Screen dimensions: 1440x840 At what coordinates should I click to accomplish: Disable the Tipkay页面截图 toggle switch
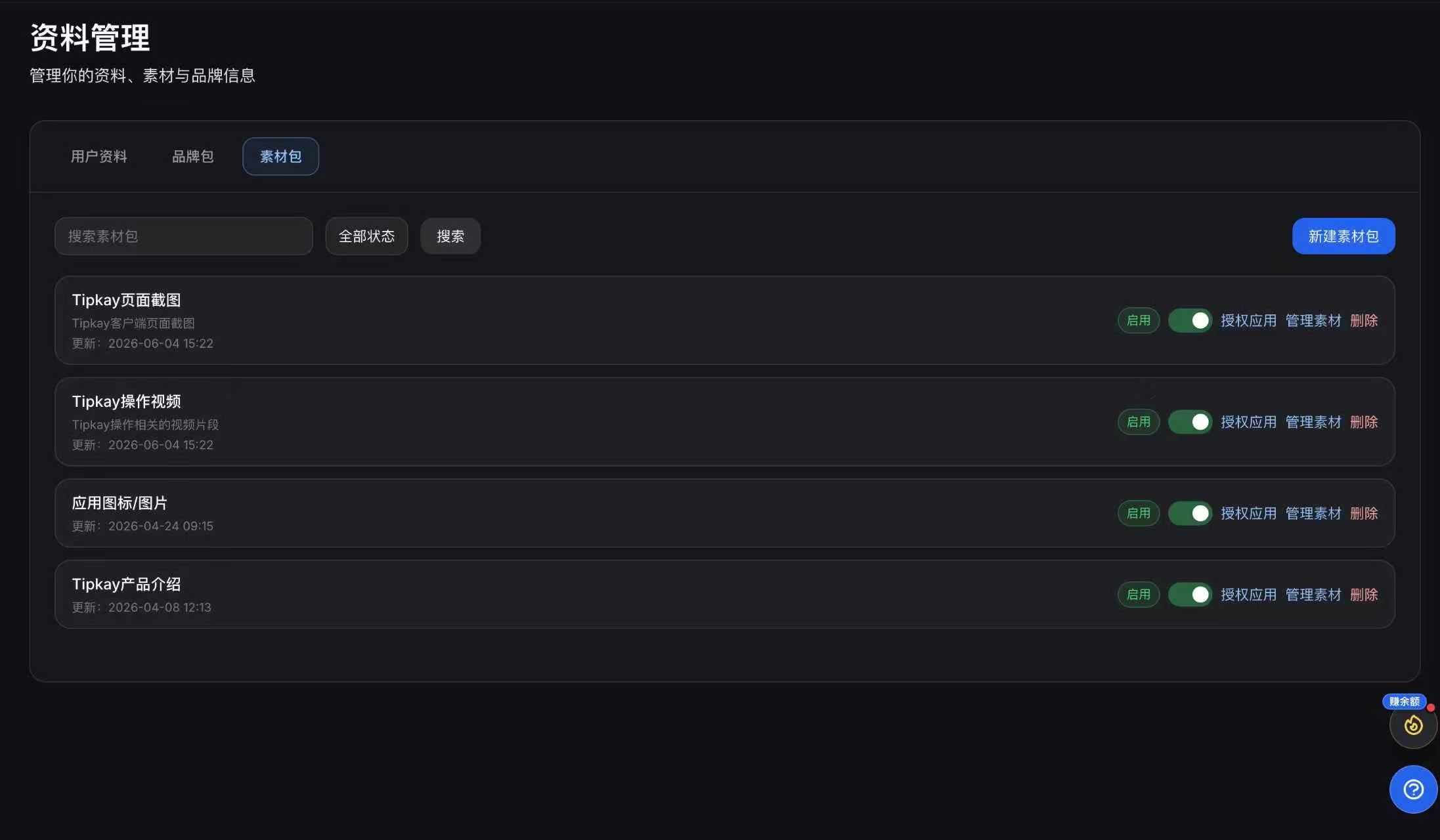[1190, 320]
